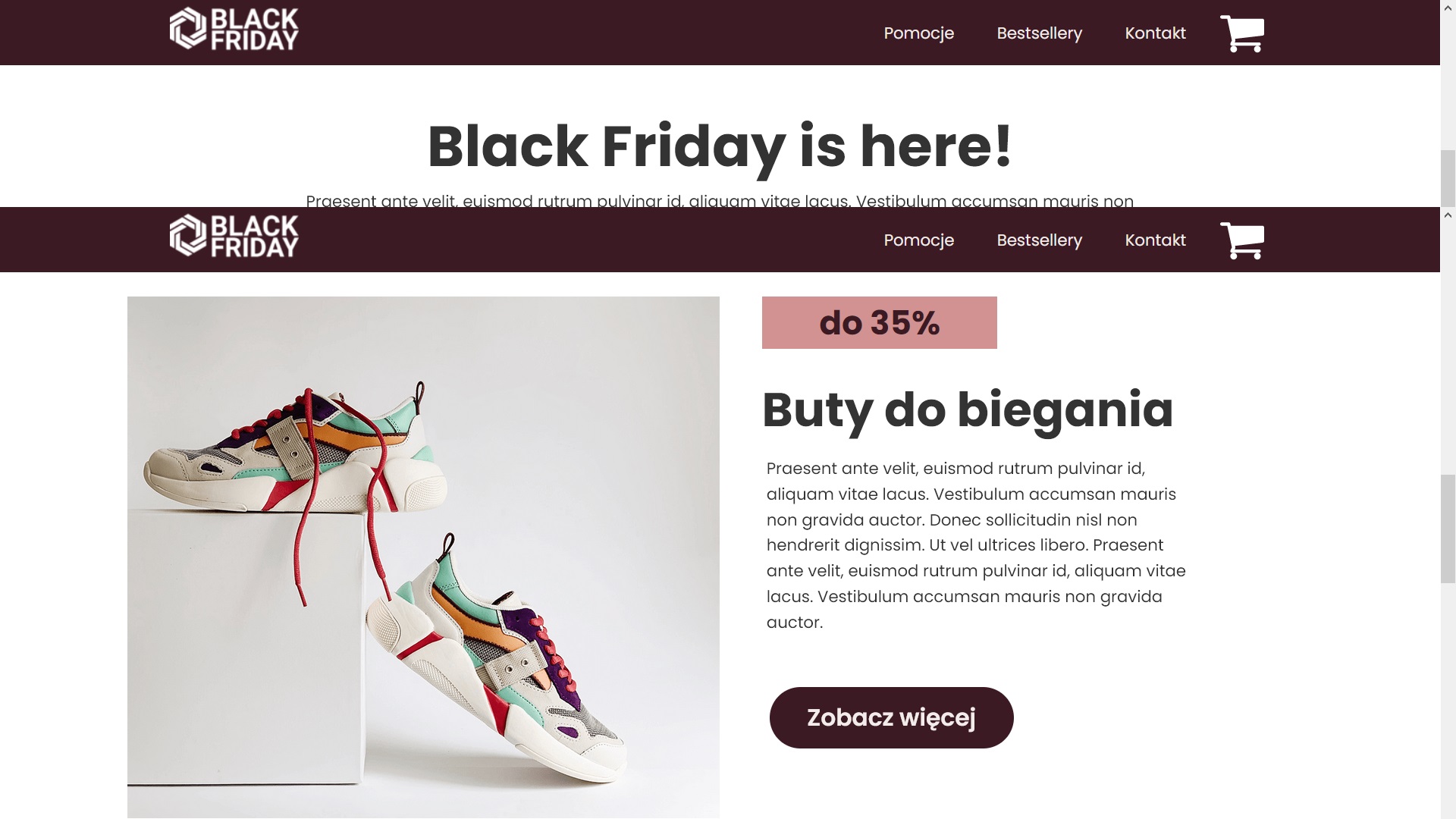The image size is (1456, 819).
Task: Open Pomocje in the upper navigation bar
Action: 918,33
